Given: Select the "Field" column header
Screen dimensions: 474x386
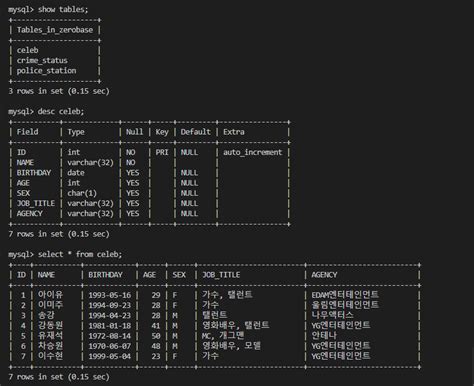Looking at the screenshot, I should 27,132.
